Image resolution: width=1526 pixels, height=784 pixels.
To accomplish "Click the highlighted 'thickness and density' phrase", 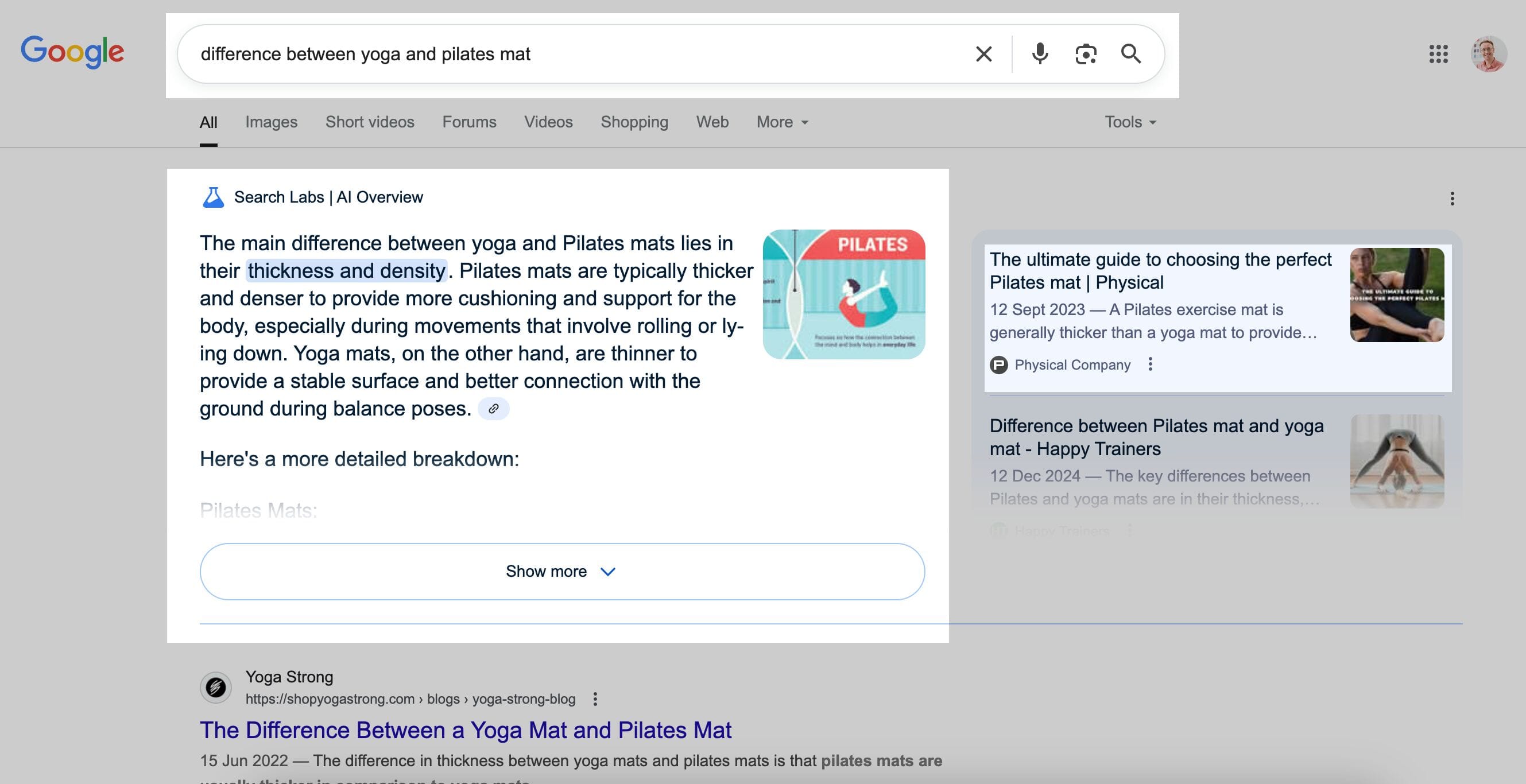I will (x=347, y=270).
